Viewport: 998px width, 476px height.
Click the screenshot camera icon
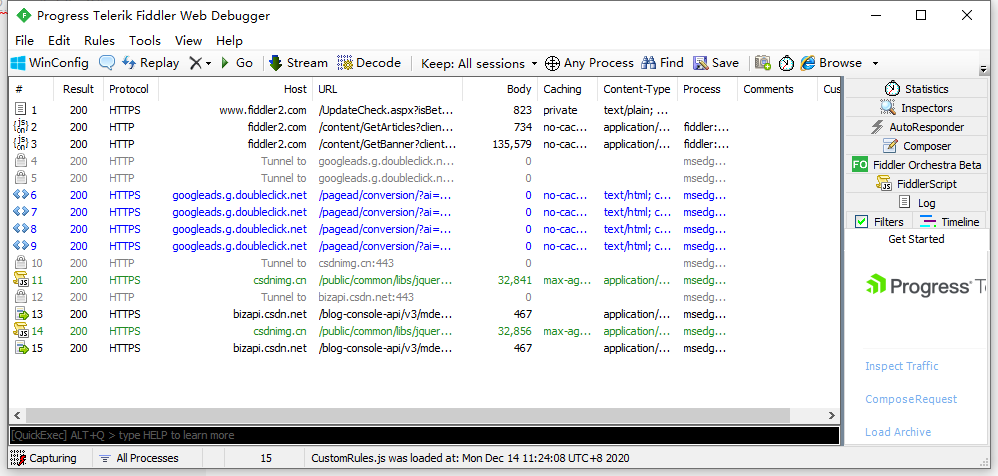pyautogui.click(x=763, y=63)
